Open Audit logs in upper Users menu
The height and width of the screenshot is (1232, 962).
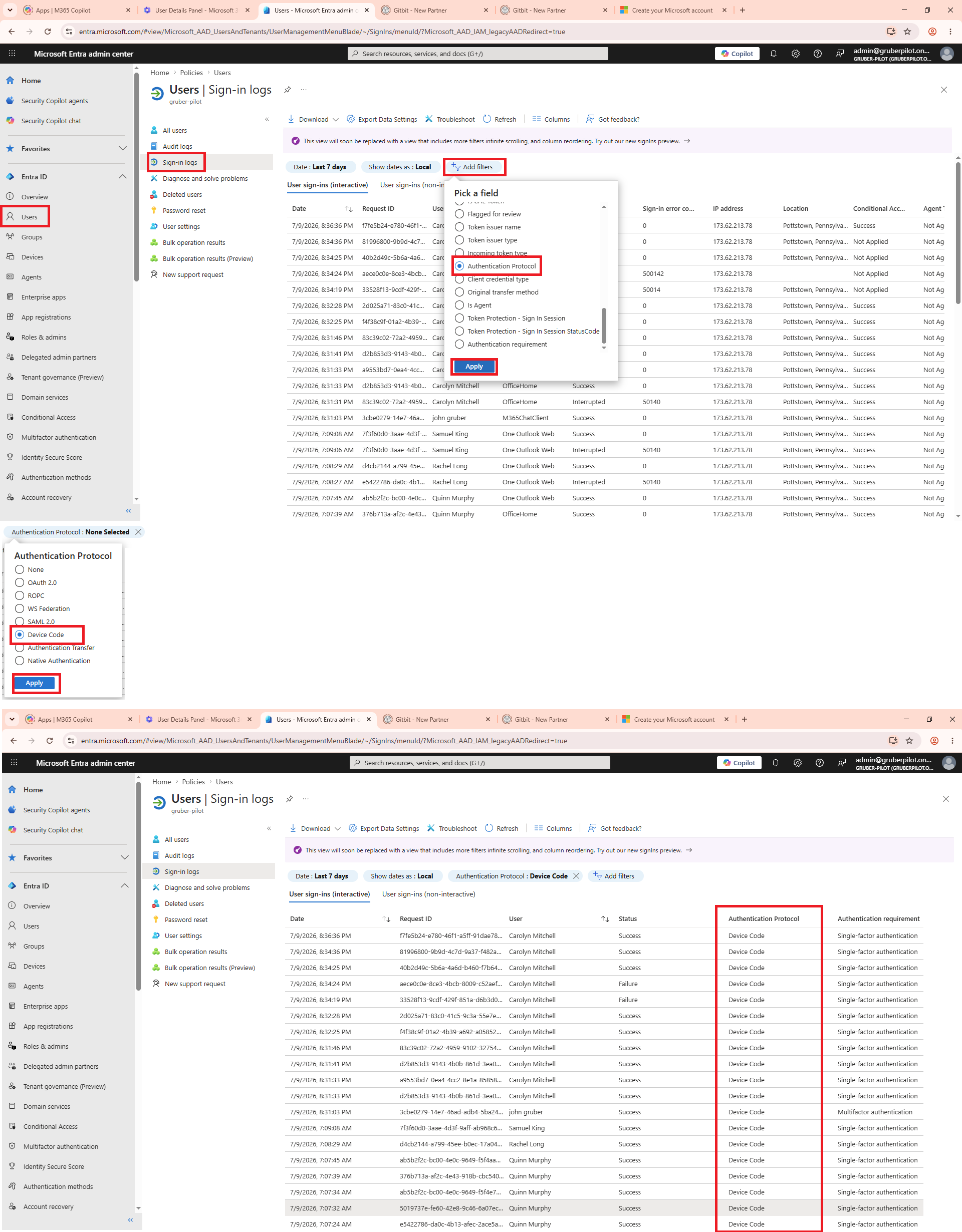tap(177, 146)
